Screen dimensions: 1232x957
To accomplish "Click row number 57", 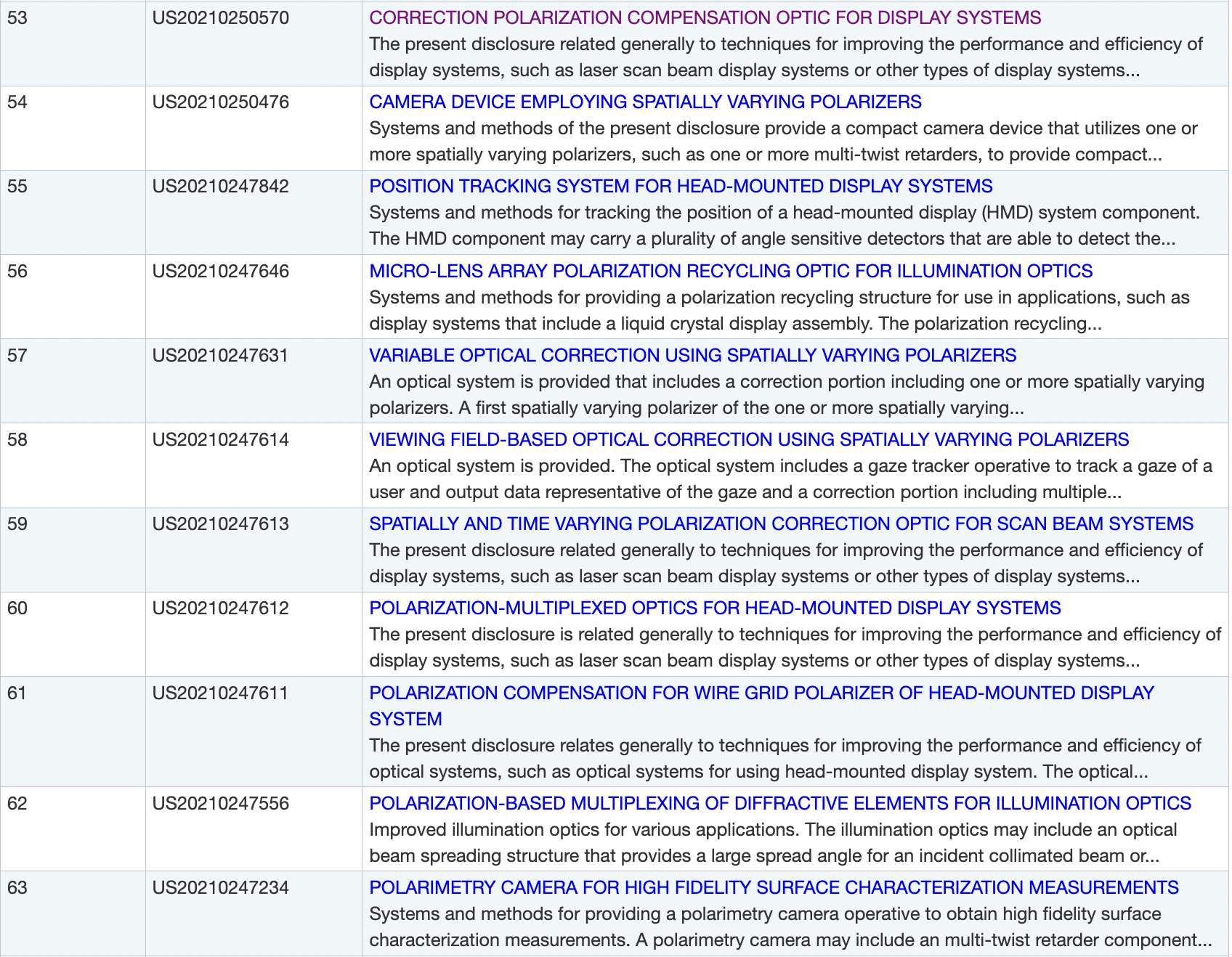I will pyautogui.click(x=17, y=355).
